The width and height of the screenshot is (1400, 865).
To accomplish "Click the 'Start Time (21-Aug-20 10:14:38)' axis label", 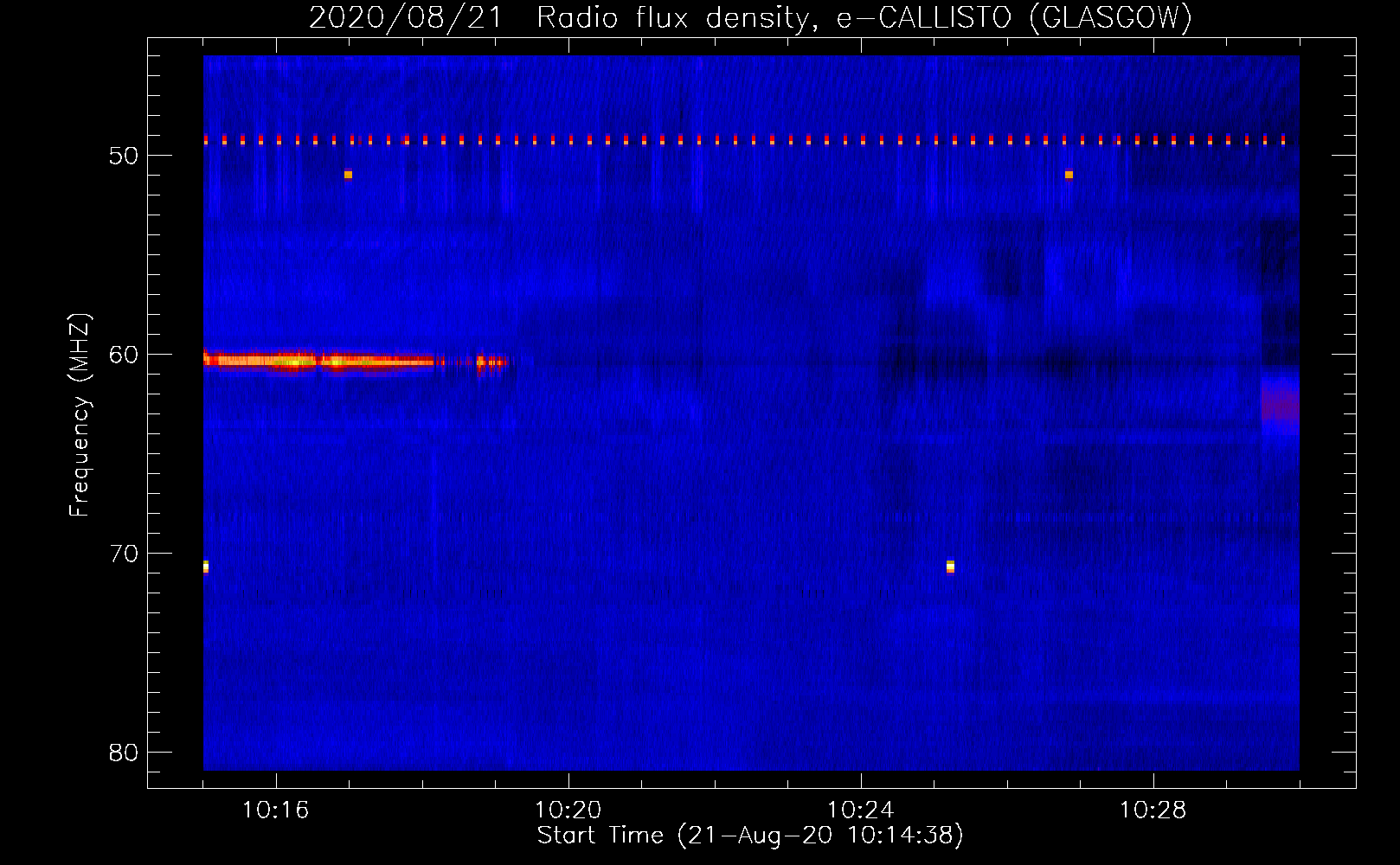I will (750, 836).
